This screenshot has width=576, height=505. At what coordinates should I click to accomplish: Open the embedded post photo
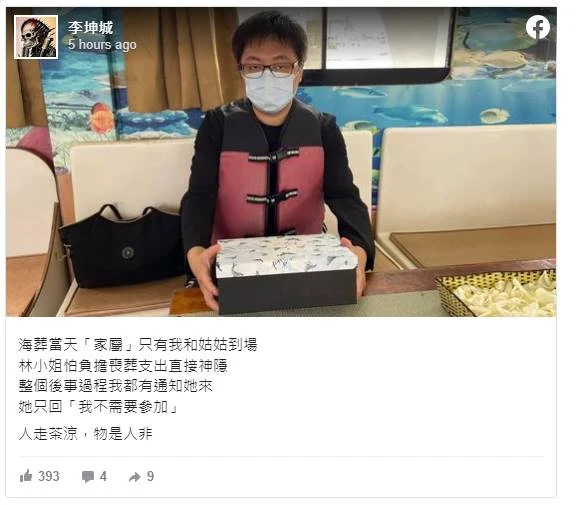tap(281, 162)
